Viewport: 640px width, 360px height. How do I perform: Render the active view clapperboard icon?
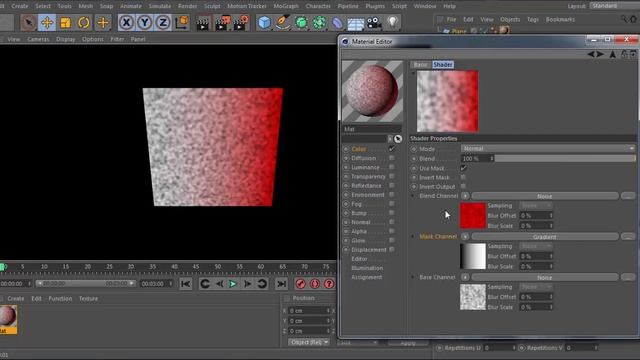202,23
